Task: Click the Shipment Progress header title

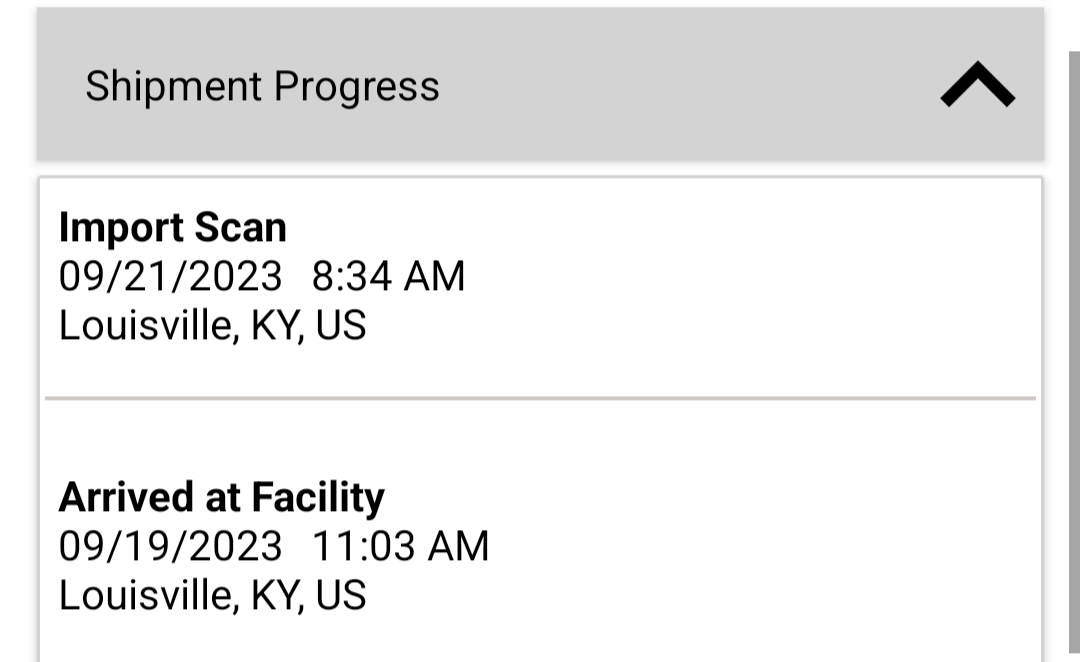Action: [x=262, y=86]
